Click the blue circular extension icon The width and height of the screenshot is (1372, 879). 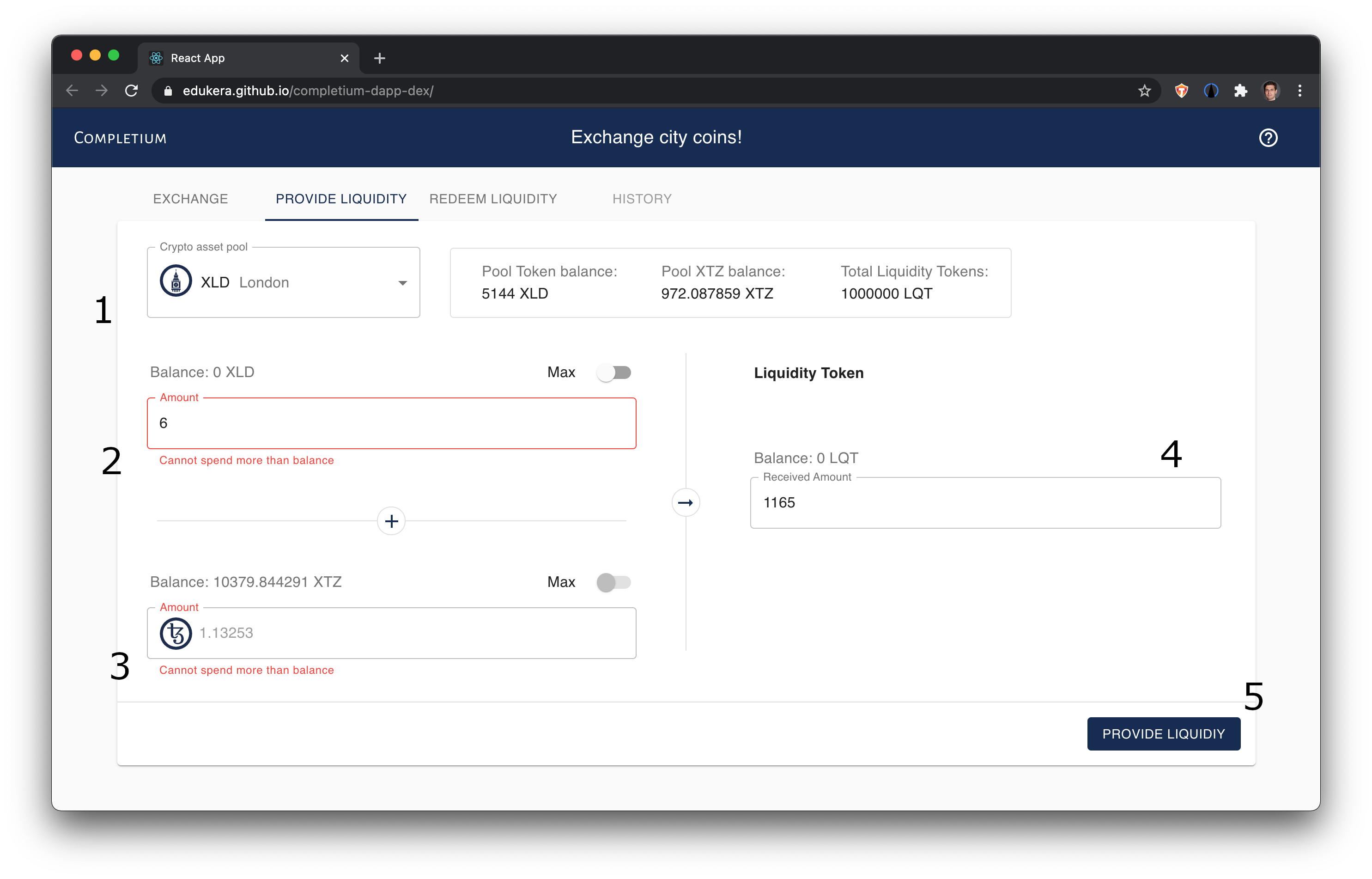point(1211,91)
